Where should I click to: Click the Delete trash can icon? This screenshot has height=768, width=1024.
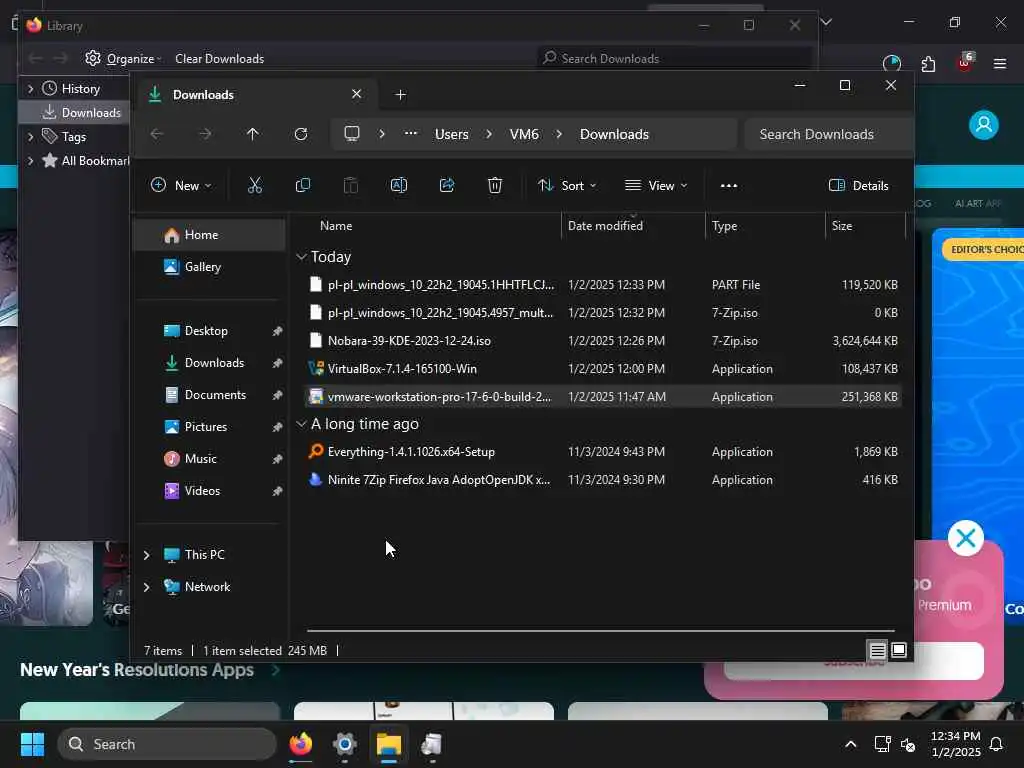(495, 185)
